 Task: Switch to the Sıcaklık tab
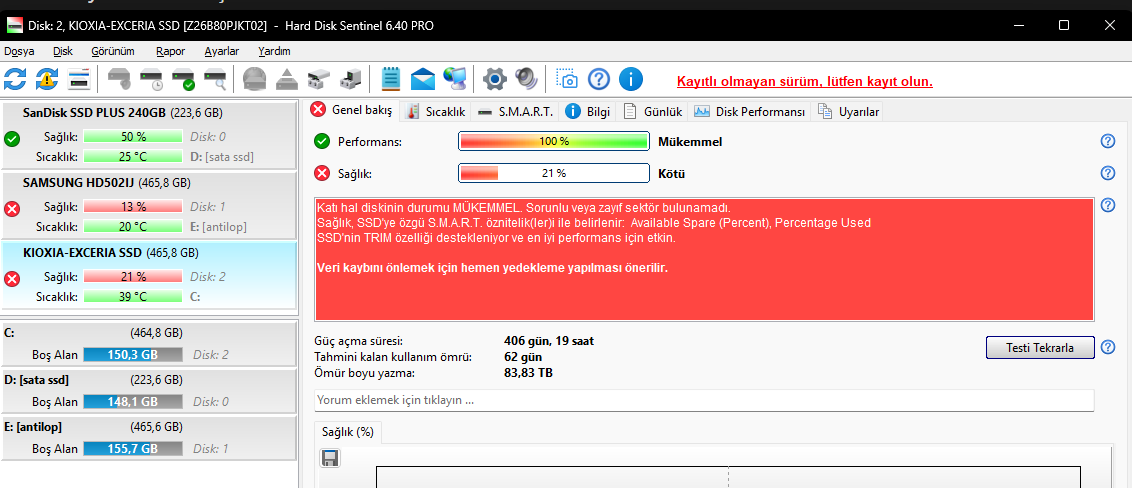(436, 112)
